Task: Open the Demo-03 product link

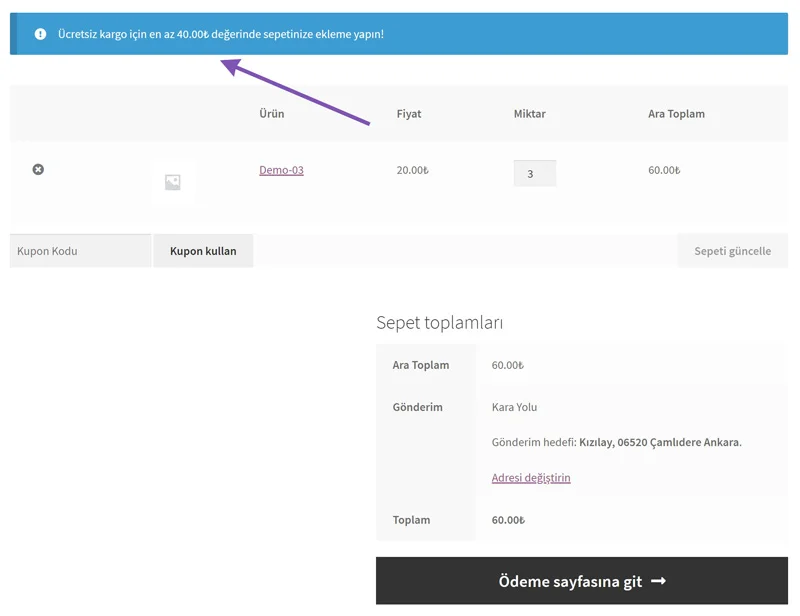Action: click(281, 170)
